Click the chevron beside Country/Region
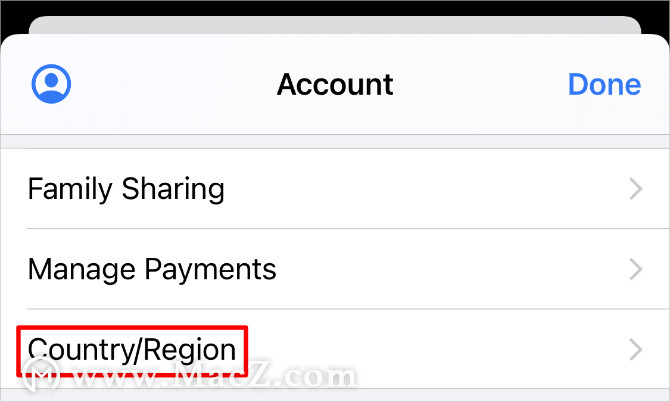The width and height of the screenshot is (670, 402). [x=636, y=349]
